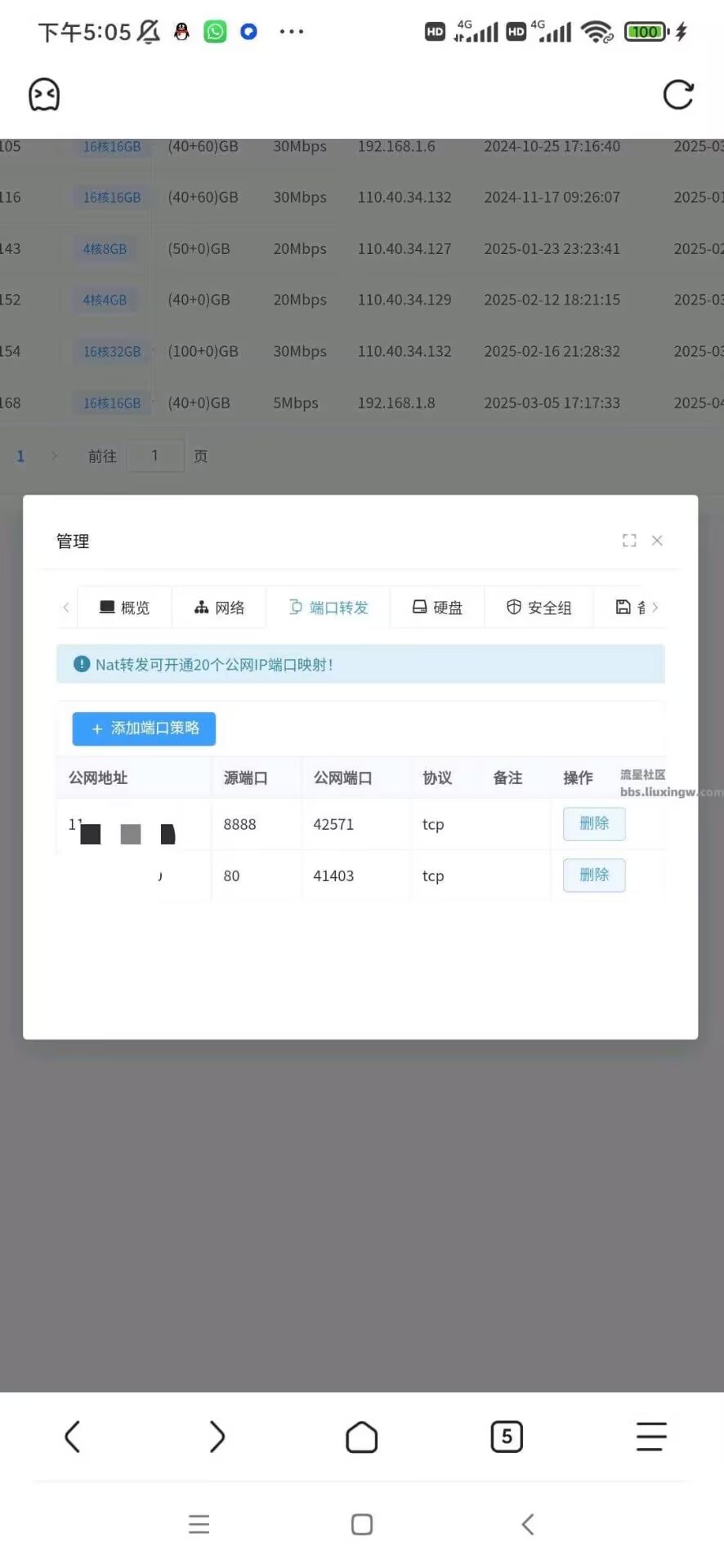Click the 16核32GB config tag

click(112, 351)
